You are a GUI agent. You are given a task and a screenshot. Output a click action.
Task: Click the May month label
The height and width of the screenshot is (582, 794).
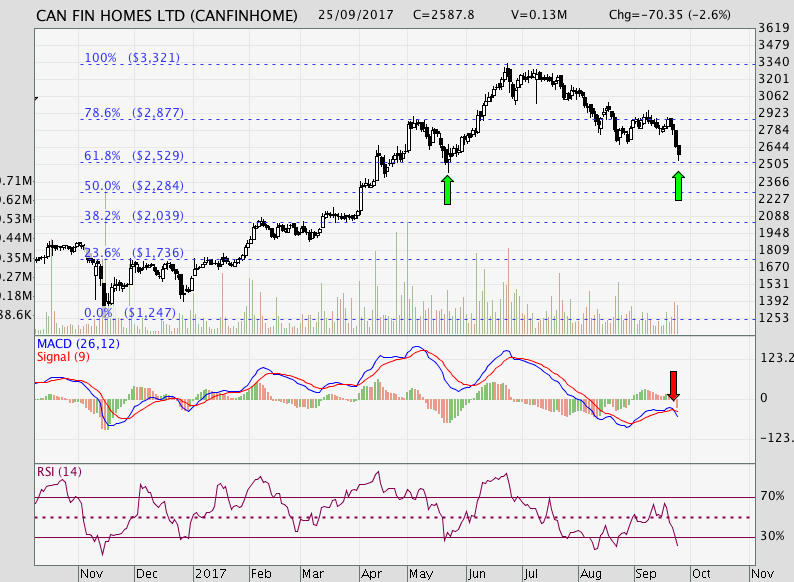[x=421, y=574]
